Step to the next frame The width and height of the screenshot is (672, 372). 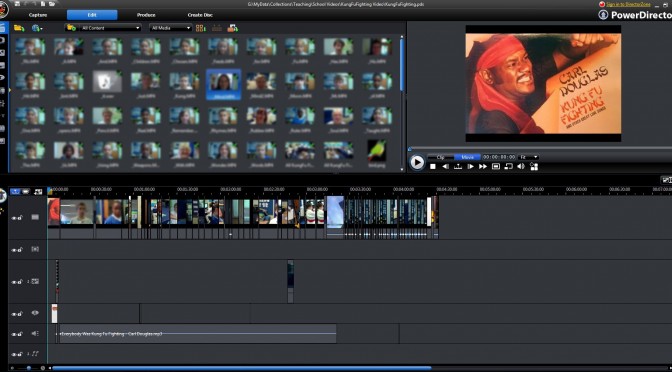(x=471, y=166)
